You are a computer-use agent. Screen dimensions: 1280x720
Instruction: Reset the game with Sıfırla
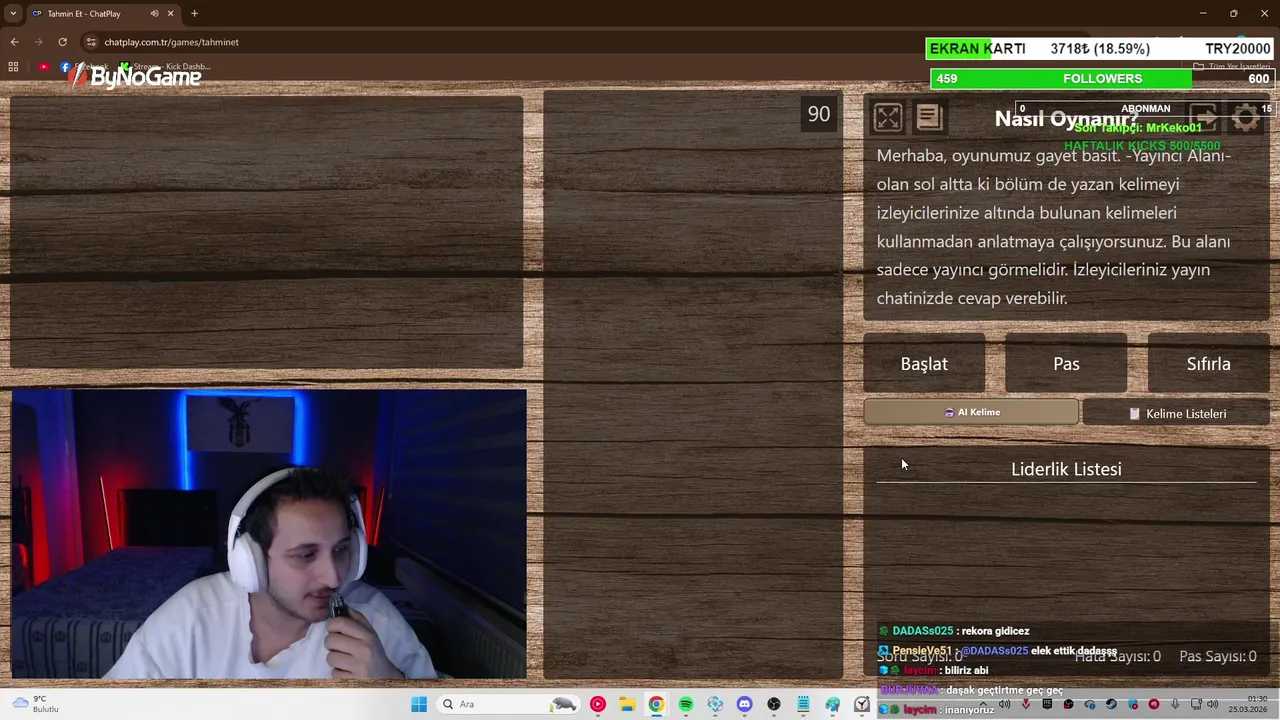pos(1208,364)
